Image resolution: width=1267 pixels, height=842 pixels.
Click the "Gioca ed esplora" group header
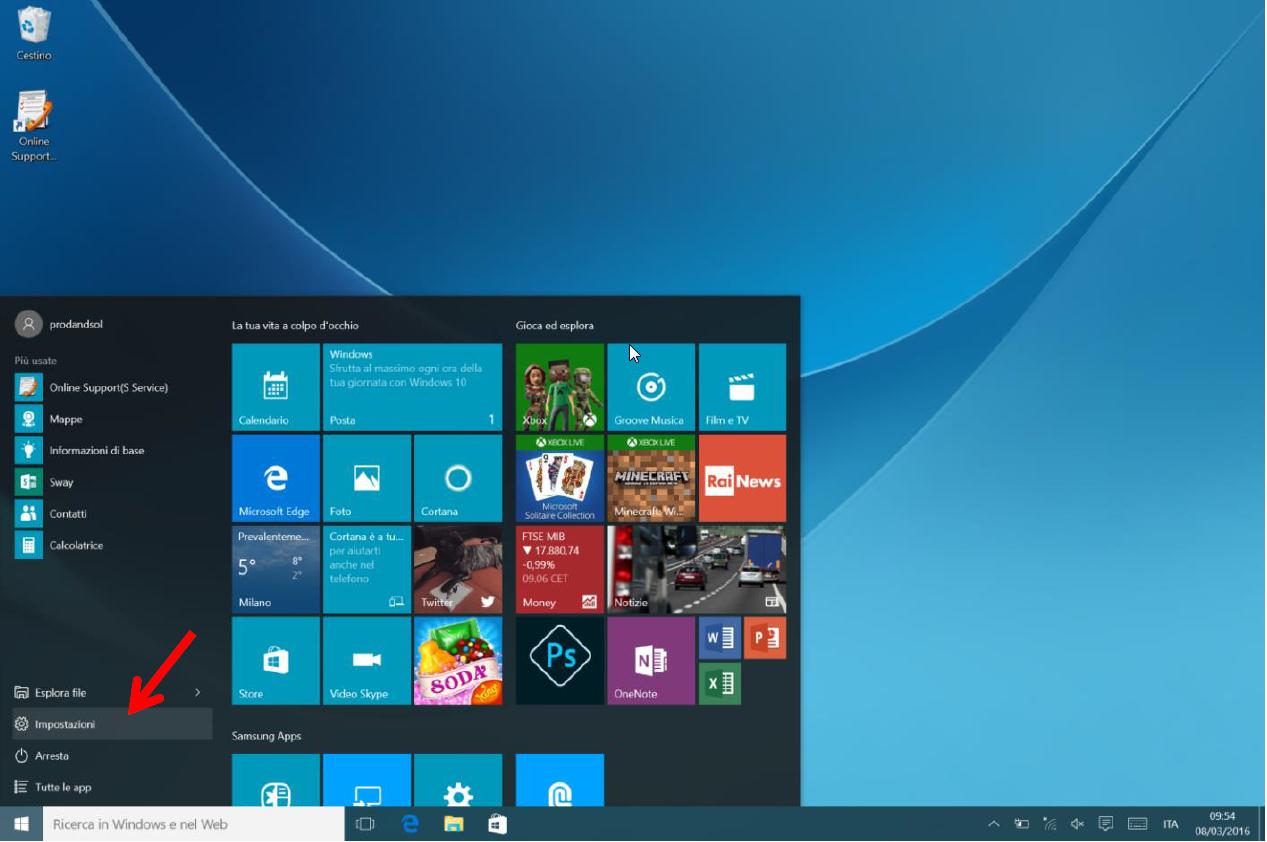click(x=555, y=325)
